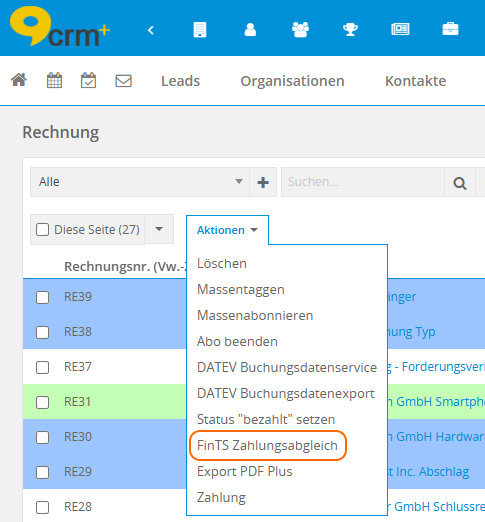485x522 pixels.
Task: Select Abo beenden menu entry
Action: (237, 341)
